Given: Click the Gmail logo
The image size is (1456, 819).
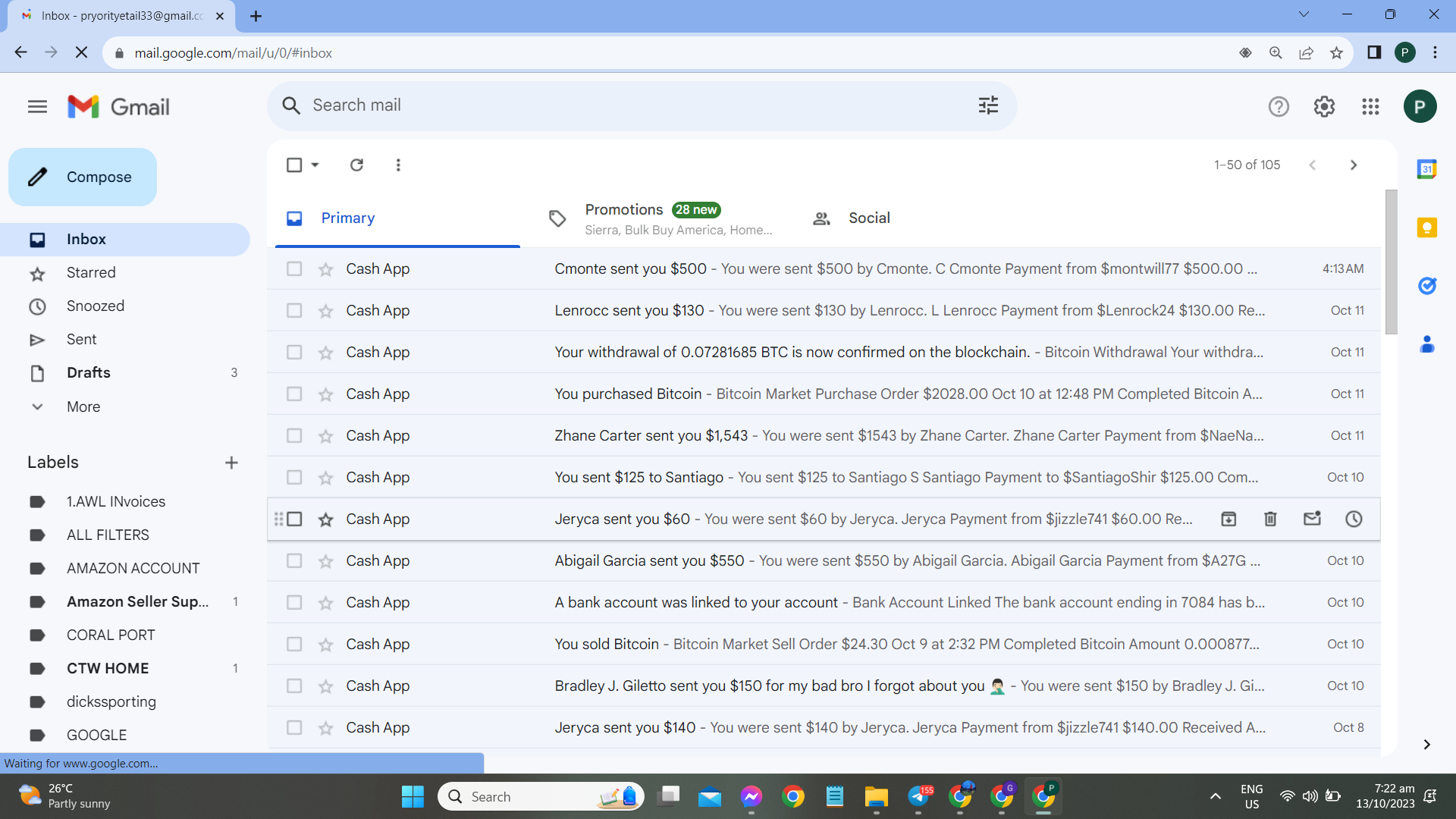Looking at the screenshot, I should 118,107.
